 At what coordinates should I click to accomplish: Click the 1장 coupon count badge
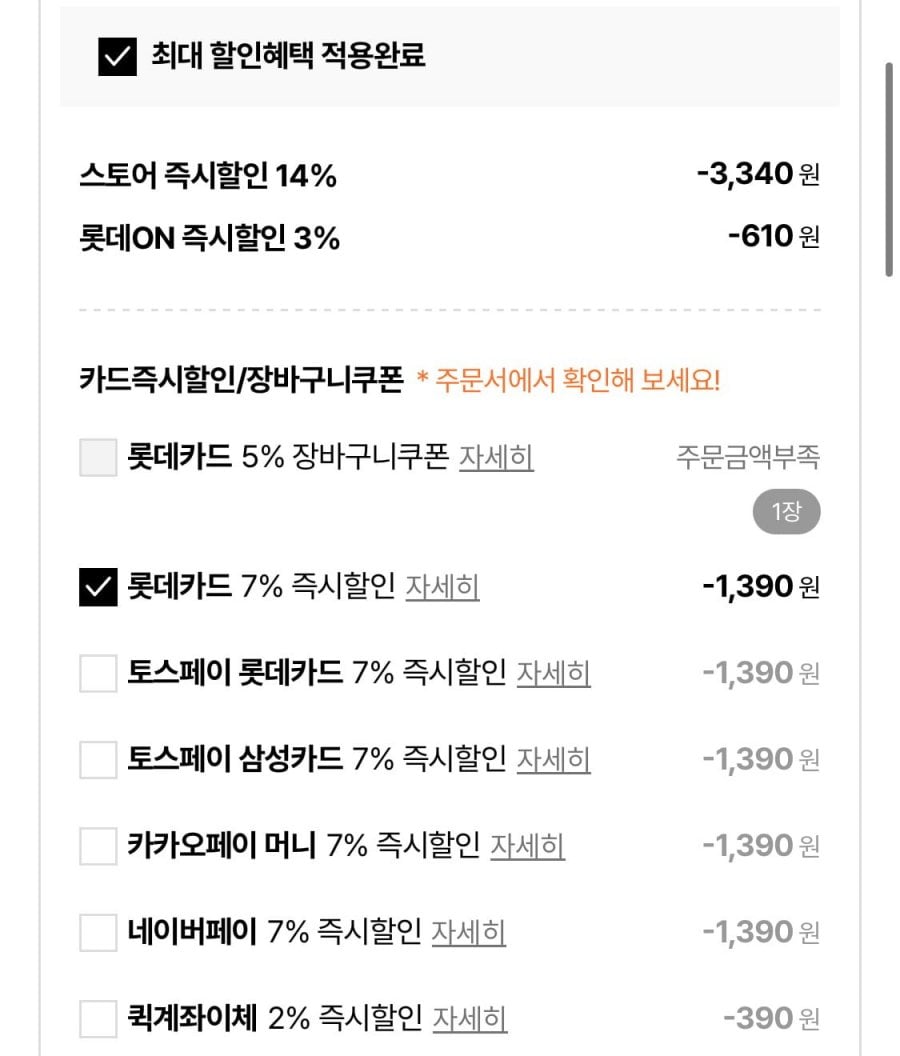pyautogui.click(x=786, y=514)
